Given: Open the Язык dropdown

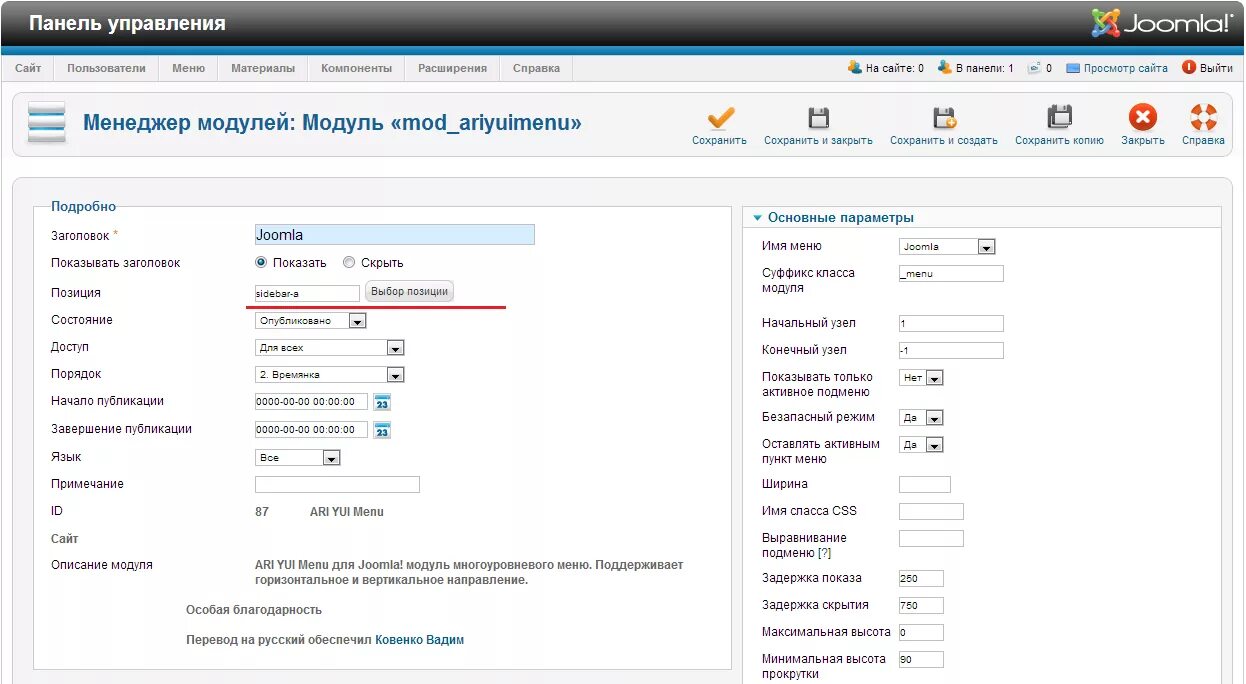Looking at the screenshot, I should pyautogui.click(x=298, y=458).
